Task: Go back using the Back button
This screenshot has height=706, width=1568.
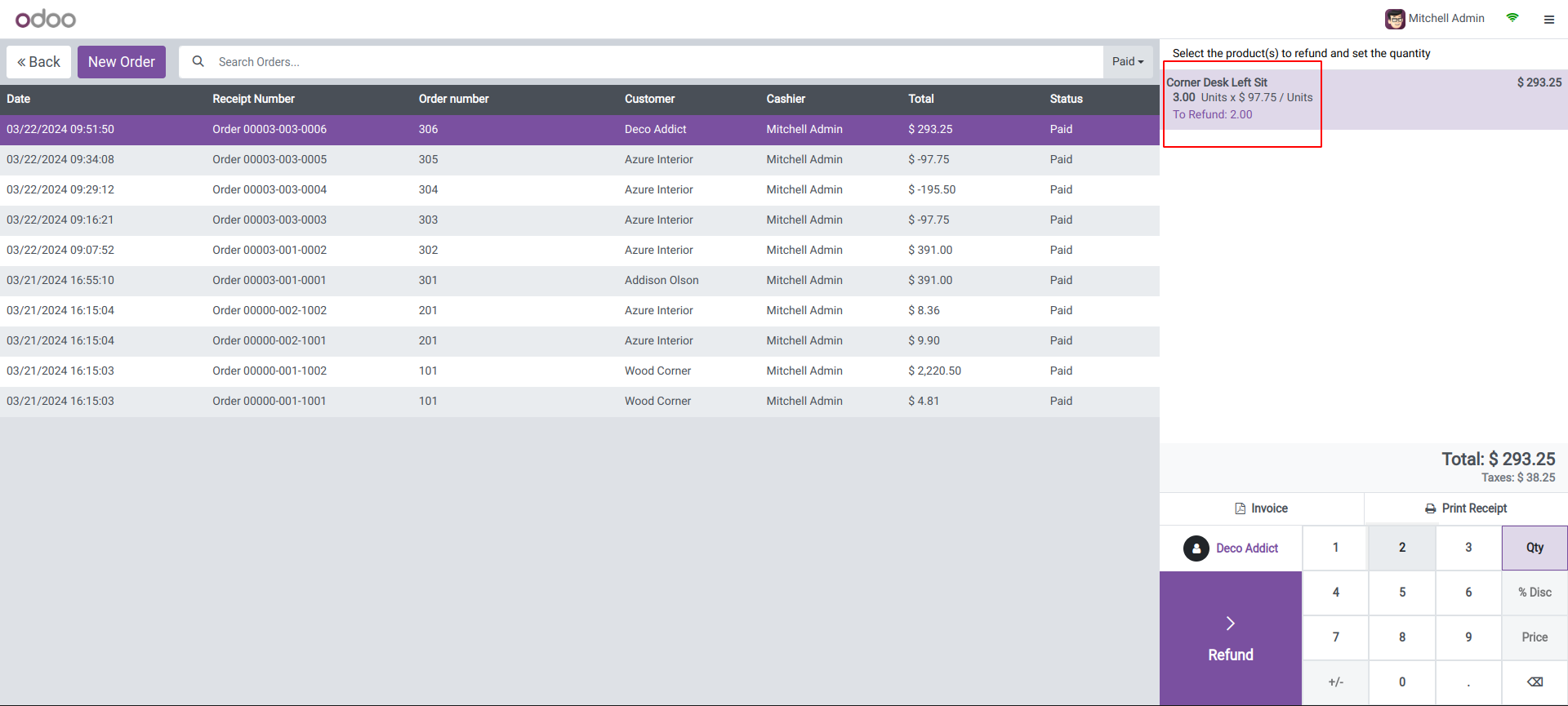Action: (39, 62)
